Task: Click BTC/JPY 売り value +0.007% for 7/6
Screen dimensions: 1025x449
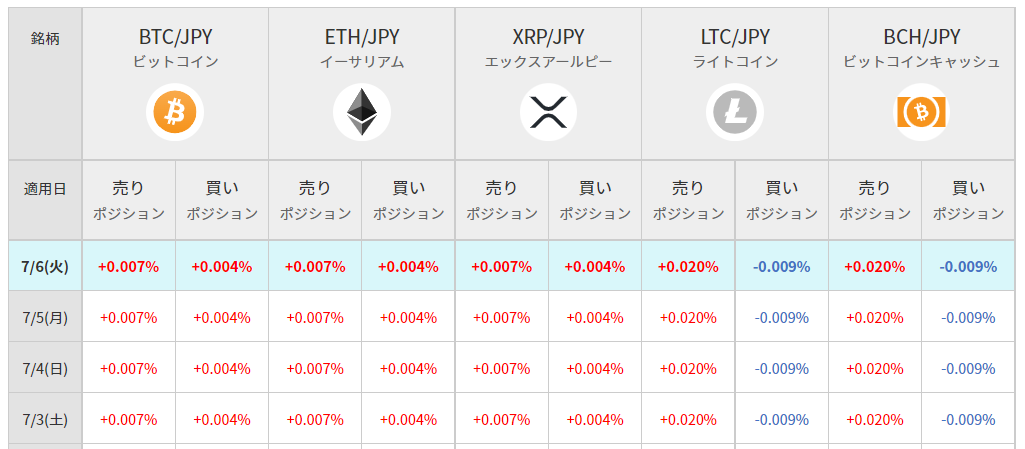Action: [129, 267]
